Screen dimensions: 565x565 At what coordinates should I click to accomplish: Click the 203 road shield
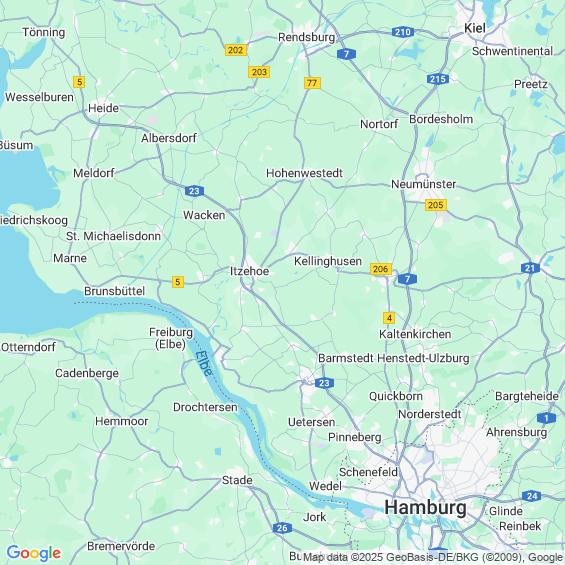(259, 72)
